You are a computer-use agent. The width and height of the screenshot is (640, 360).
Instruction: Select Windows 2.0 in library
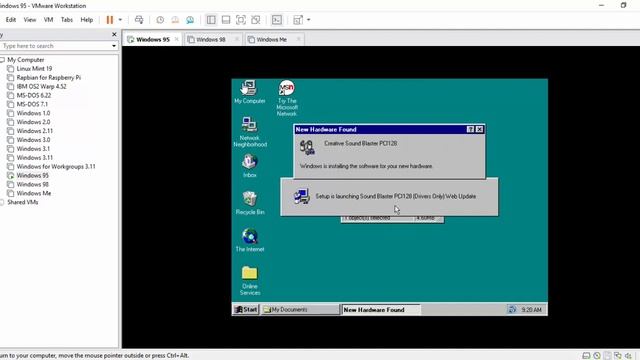[33, 122]
